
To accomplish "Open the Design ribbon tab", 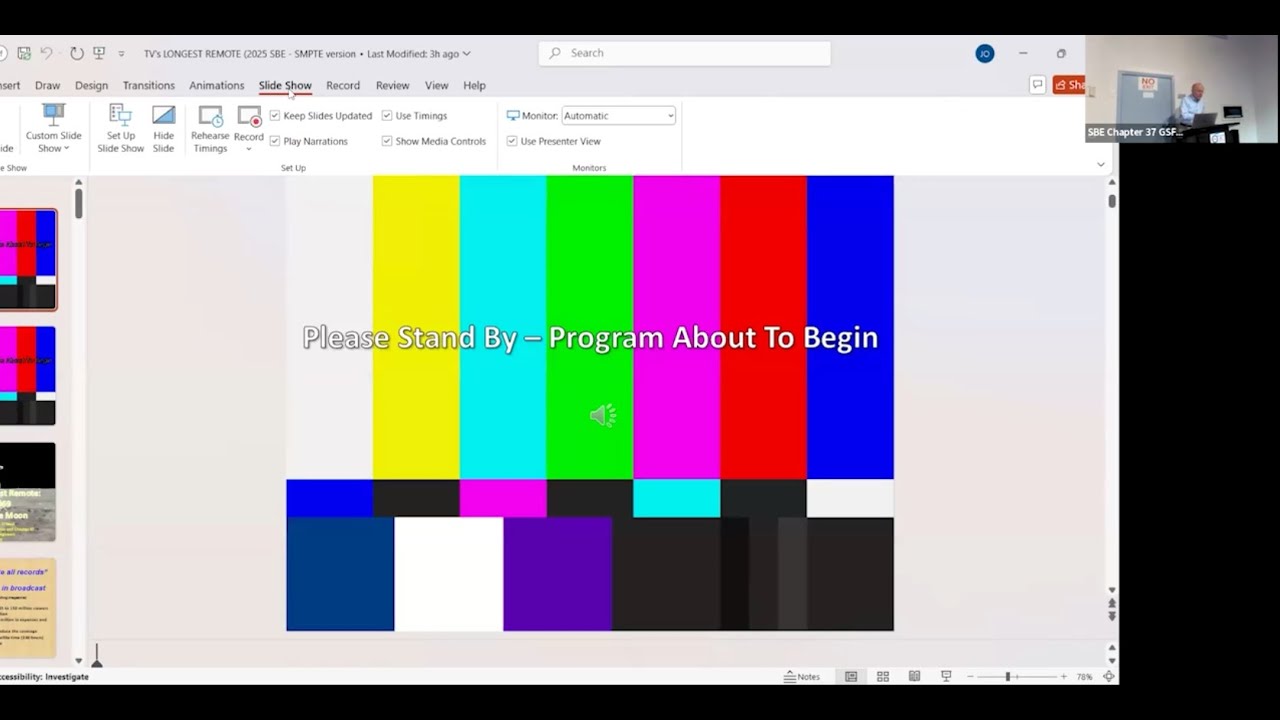I will click(x=91, y=86).
